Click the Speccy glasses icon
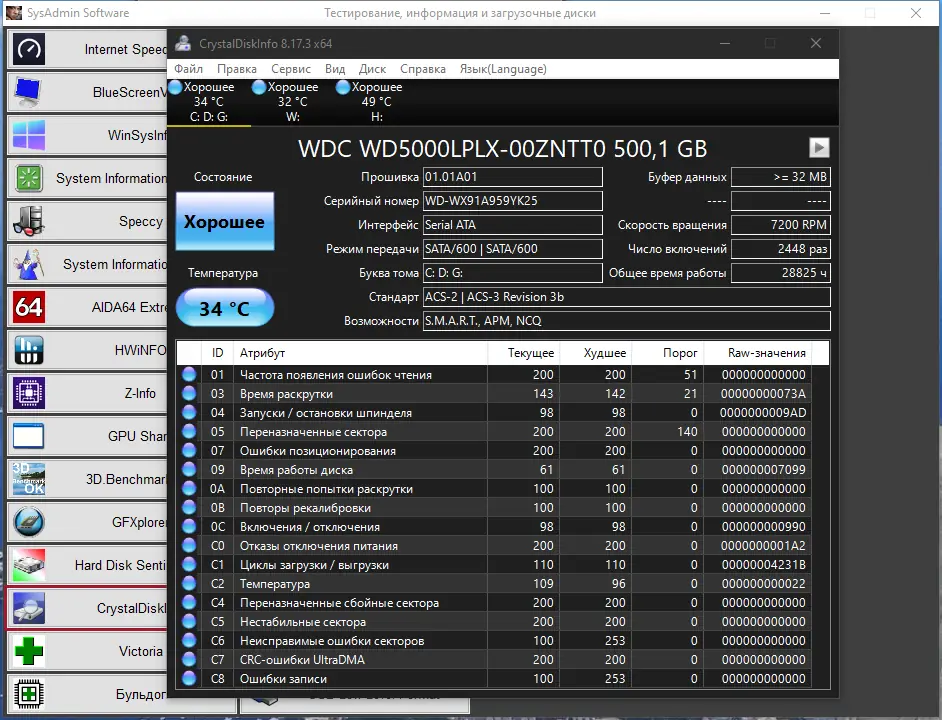 tap(28, 221)
